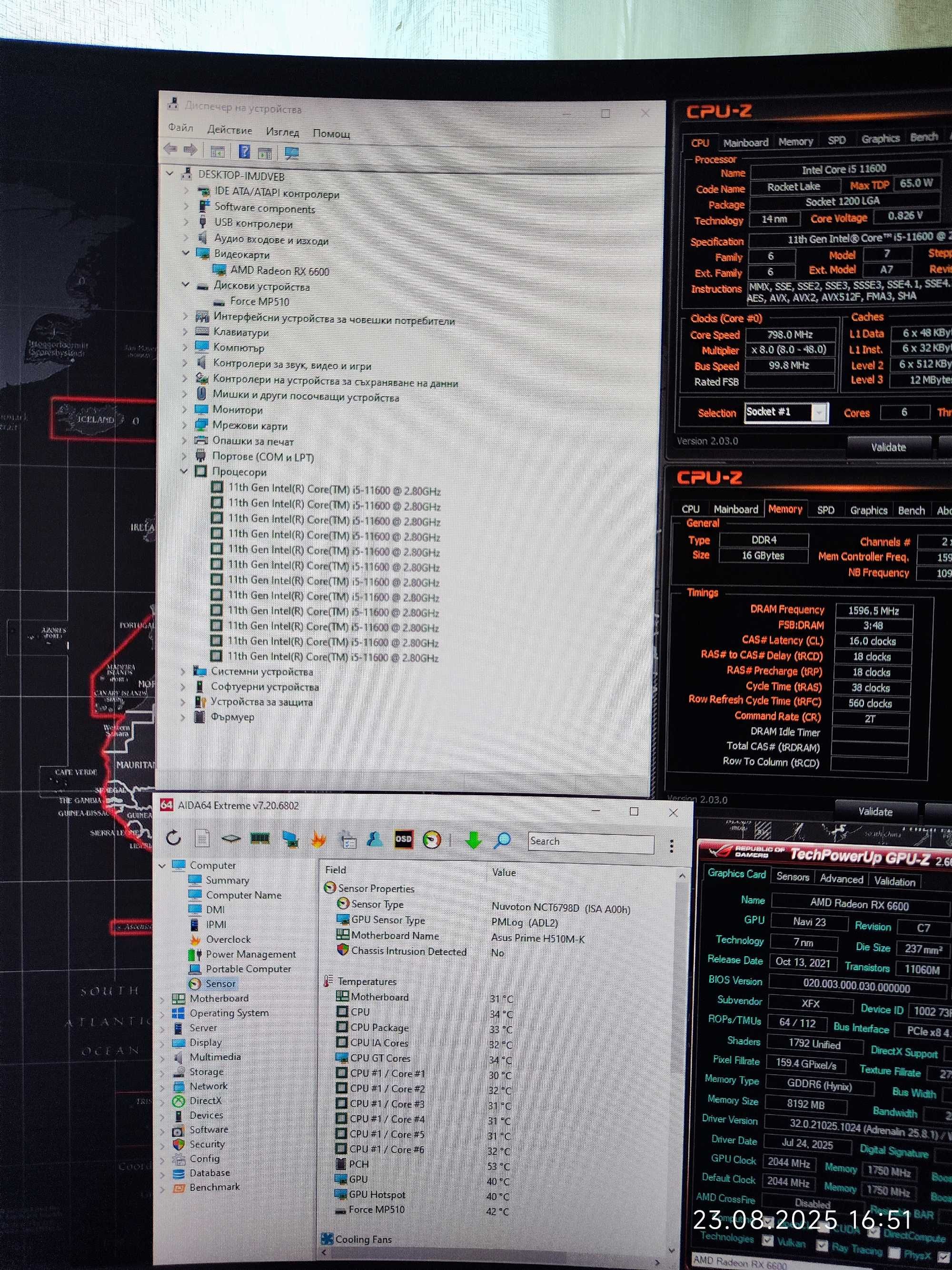Toggle the CUDA checkbox in GPU-Z

[x=823, y=1228]
